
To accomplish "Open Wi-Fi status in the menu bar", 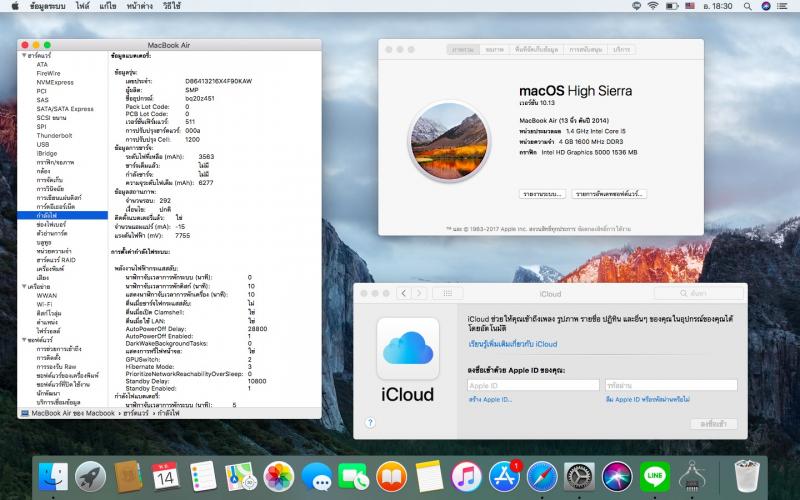I will tap(653, 6).
